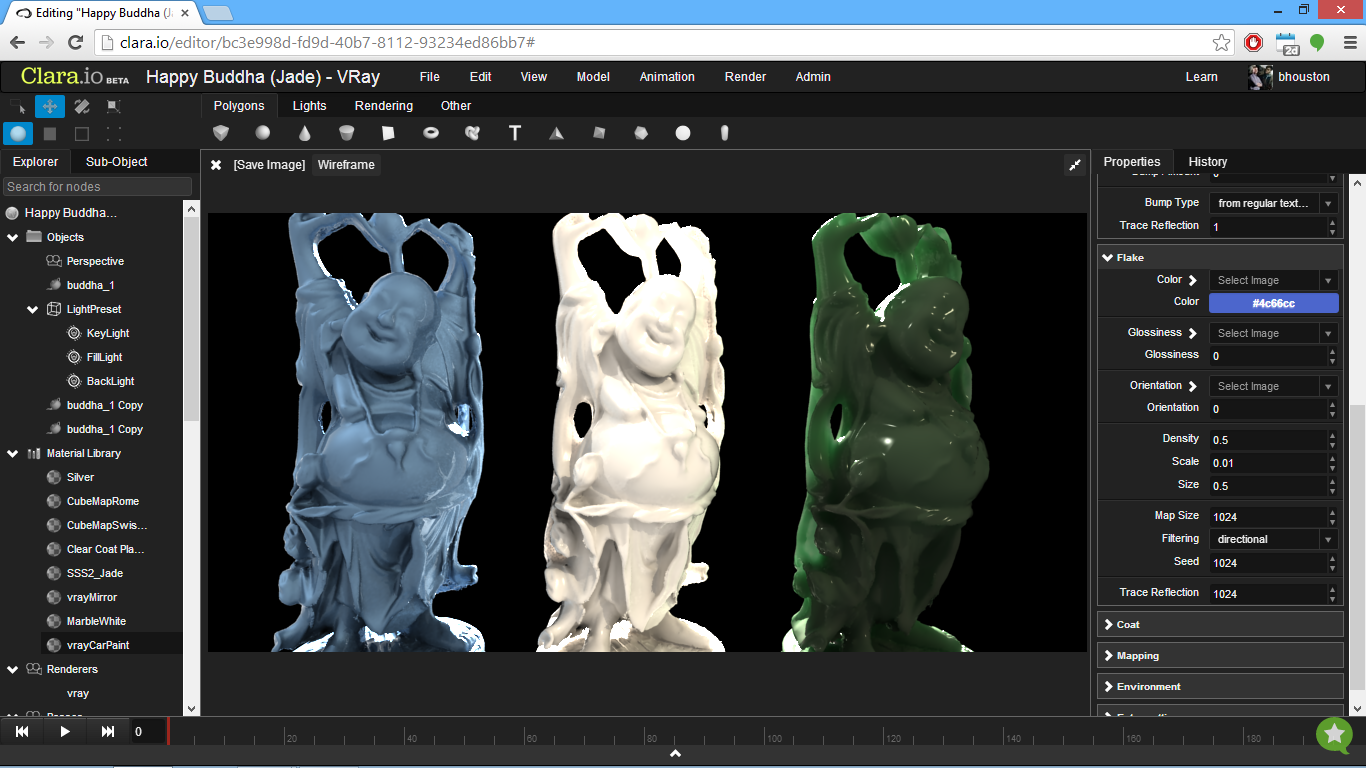
Task: Click the Density value field
Action: [x=1268, y=440]
